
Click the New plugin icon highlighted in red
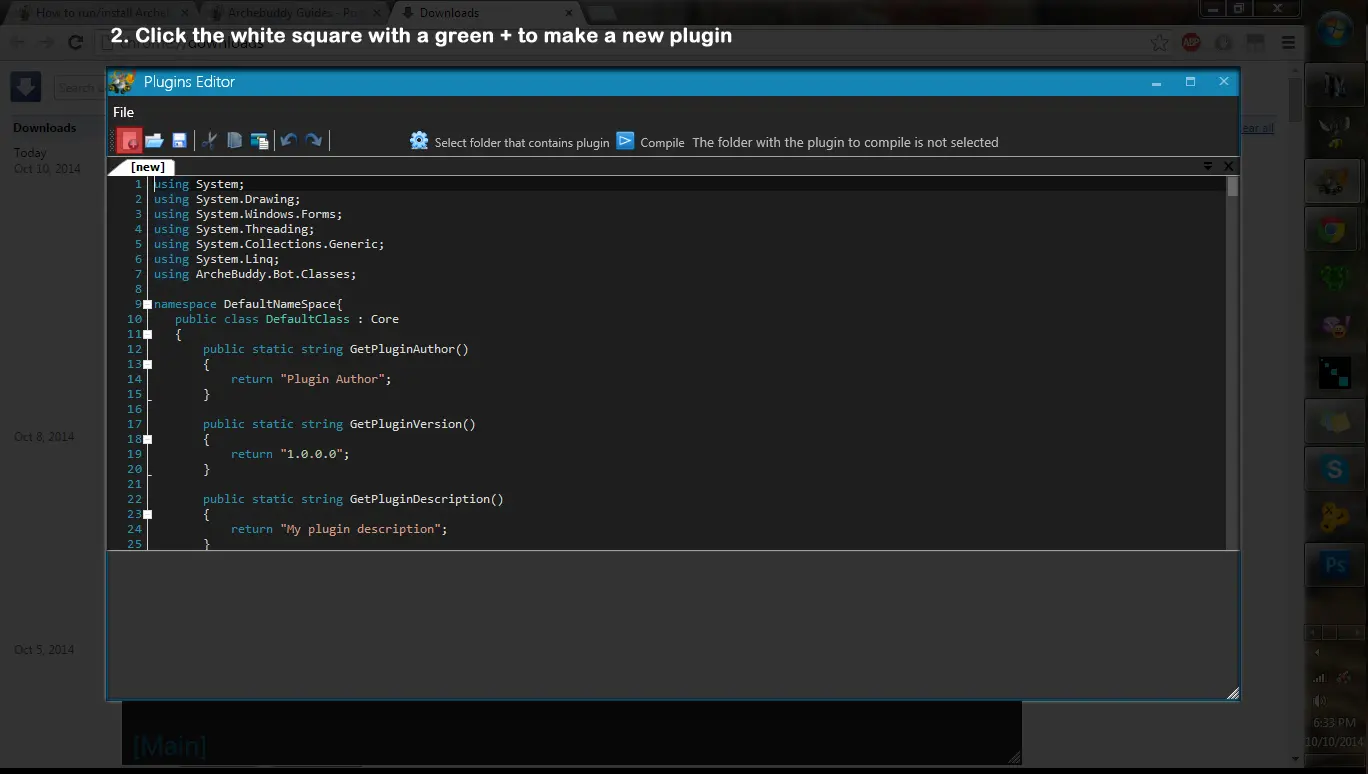(129, 141)
